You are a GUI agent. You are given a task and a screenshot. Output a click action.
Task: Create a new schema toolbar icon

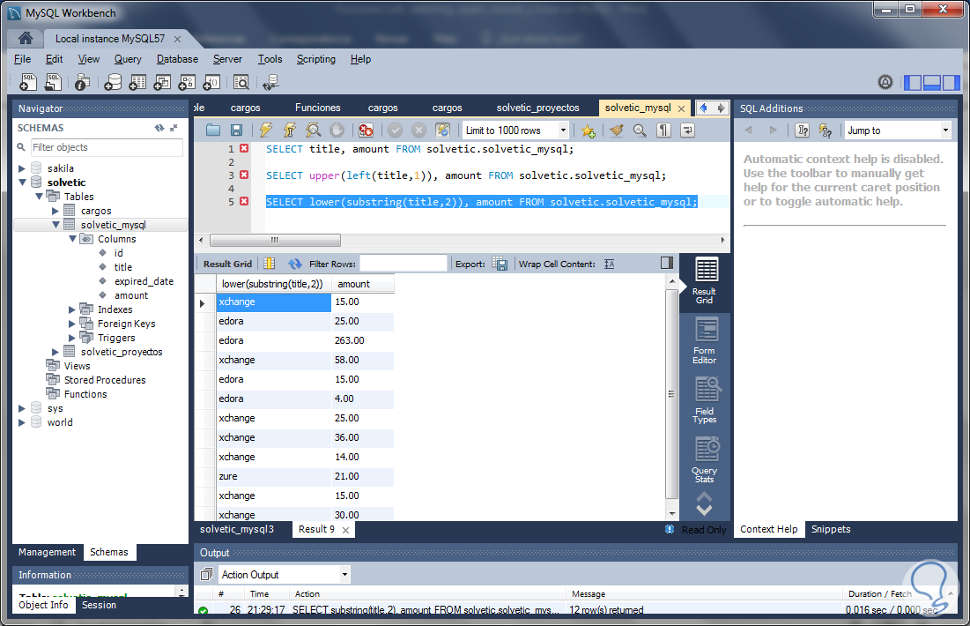113,82
